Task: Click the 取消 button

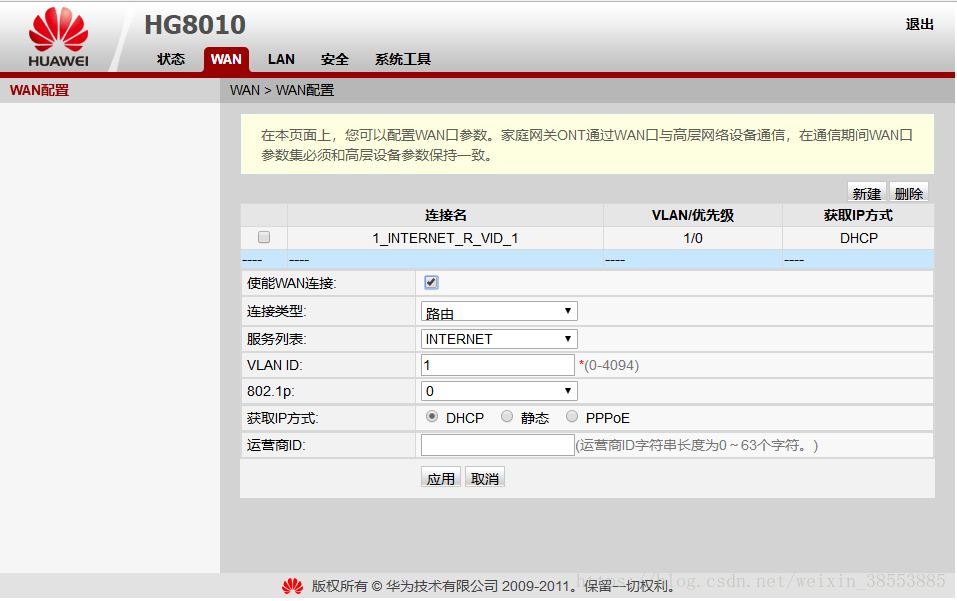Action: [x=485, y=477]
